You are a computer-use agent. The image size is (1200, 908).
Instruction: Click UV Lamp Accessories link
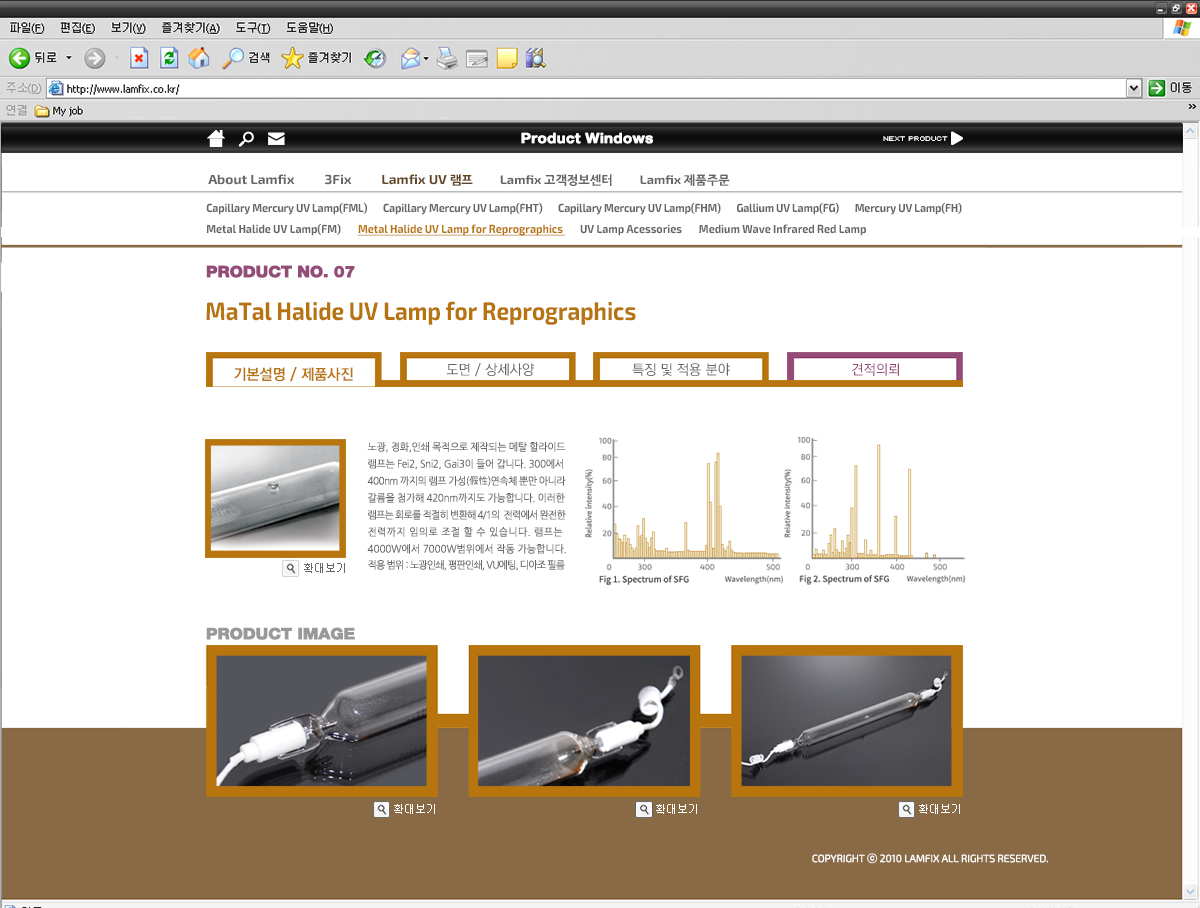[x=630, y=229]
